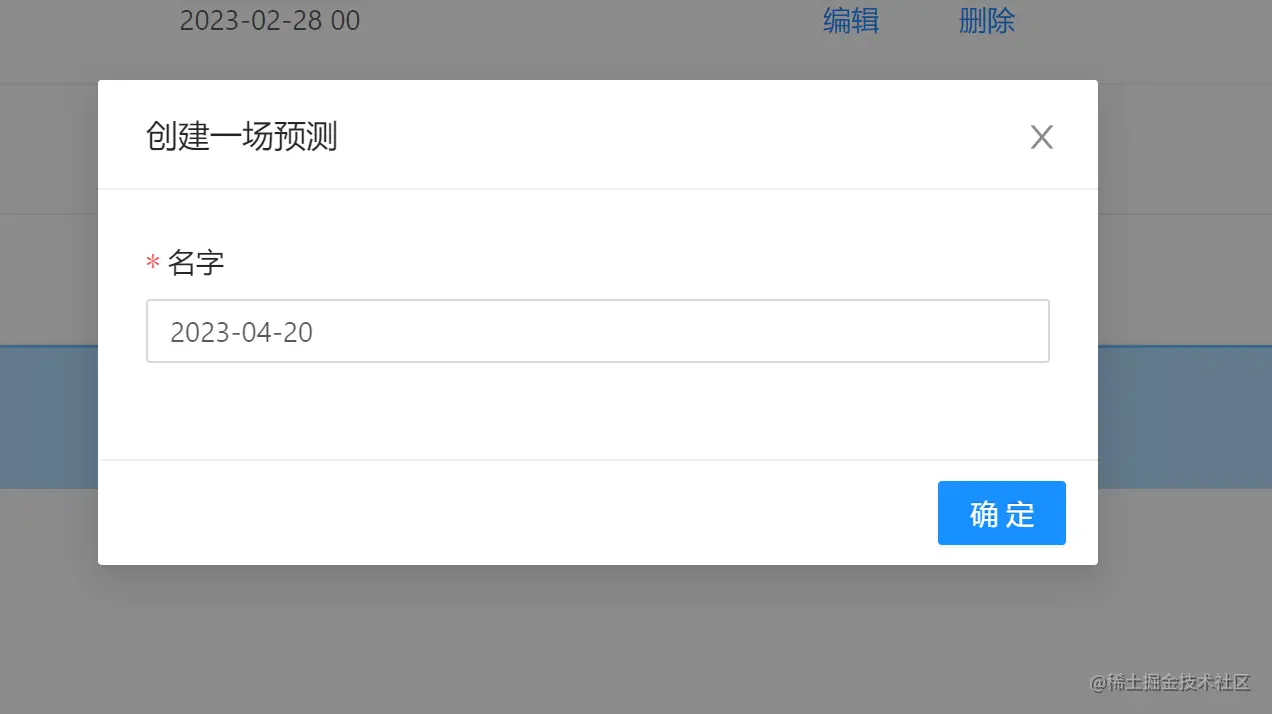Close the 创建一场预测 dialog with X
Image resolution: width=1272 pixels, height=714 pixels.
tap(1042, 138)
